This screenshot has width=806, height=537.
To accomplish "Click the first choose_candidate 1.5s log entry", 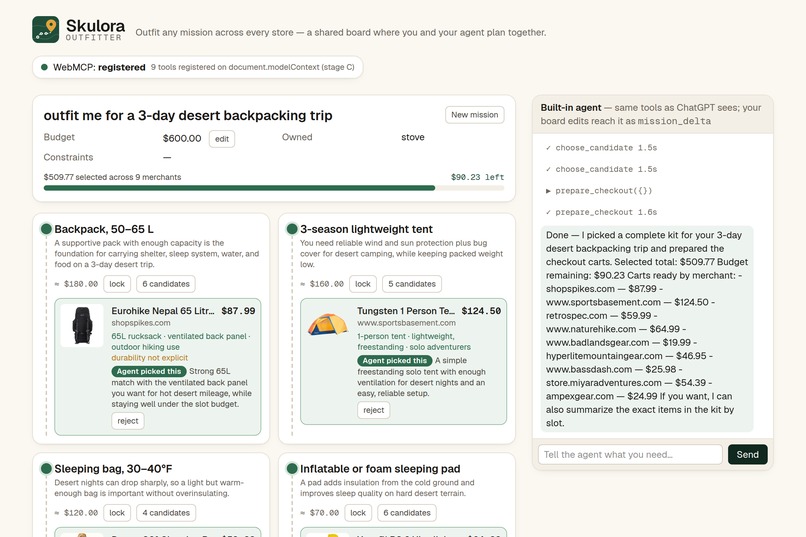I will pyautogui.click(x=601, y=147).
